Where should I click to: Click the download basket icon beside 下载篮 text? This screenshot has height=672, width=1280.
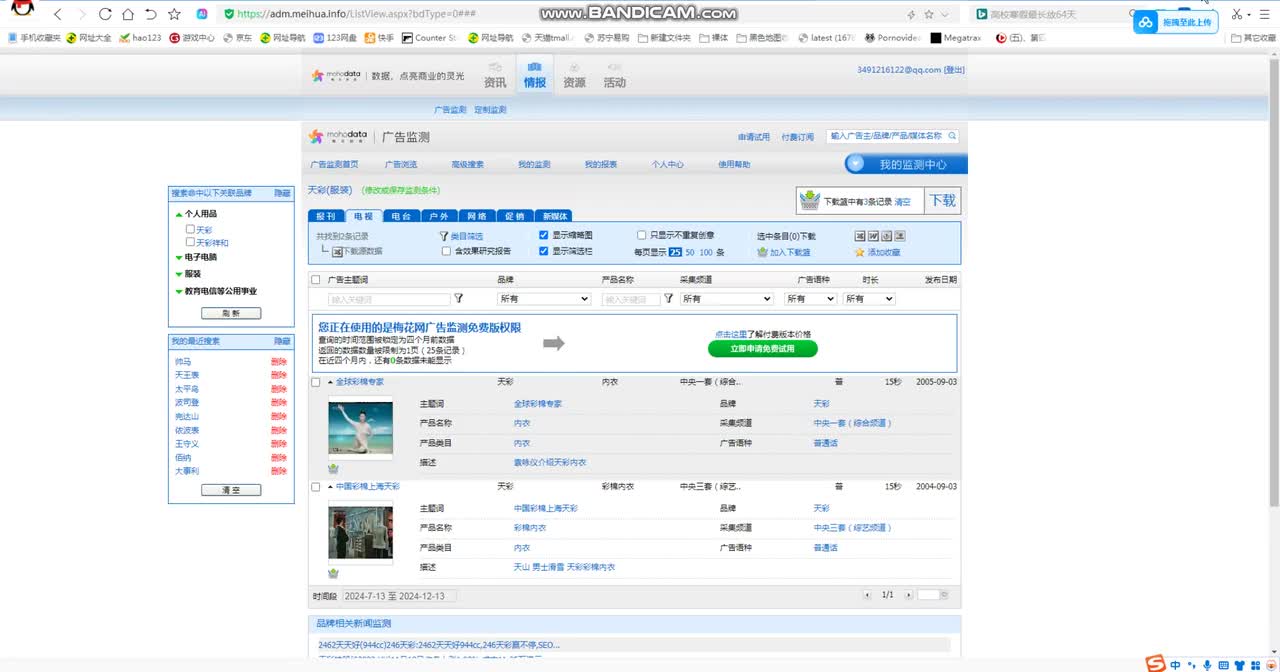pos(810,200)
